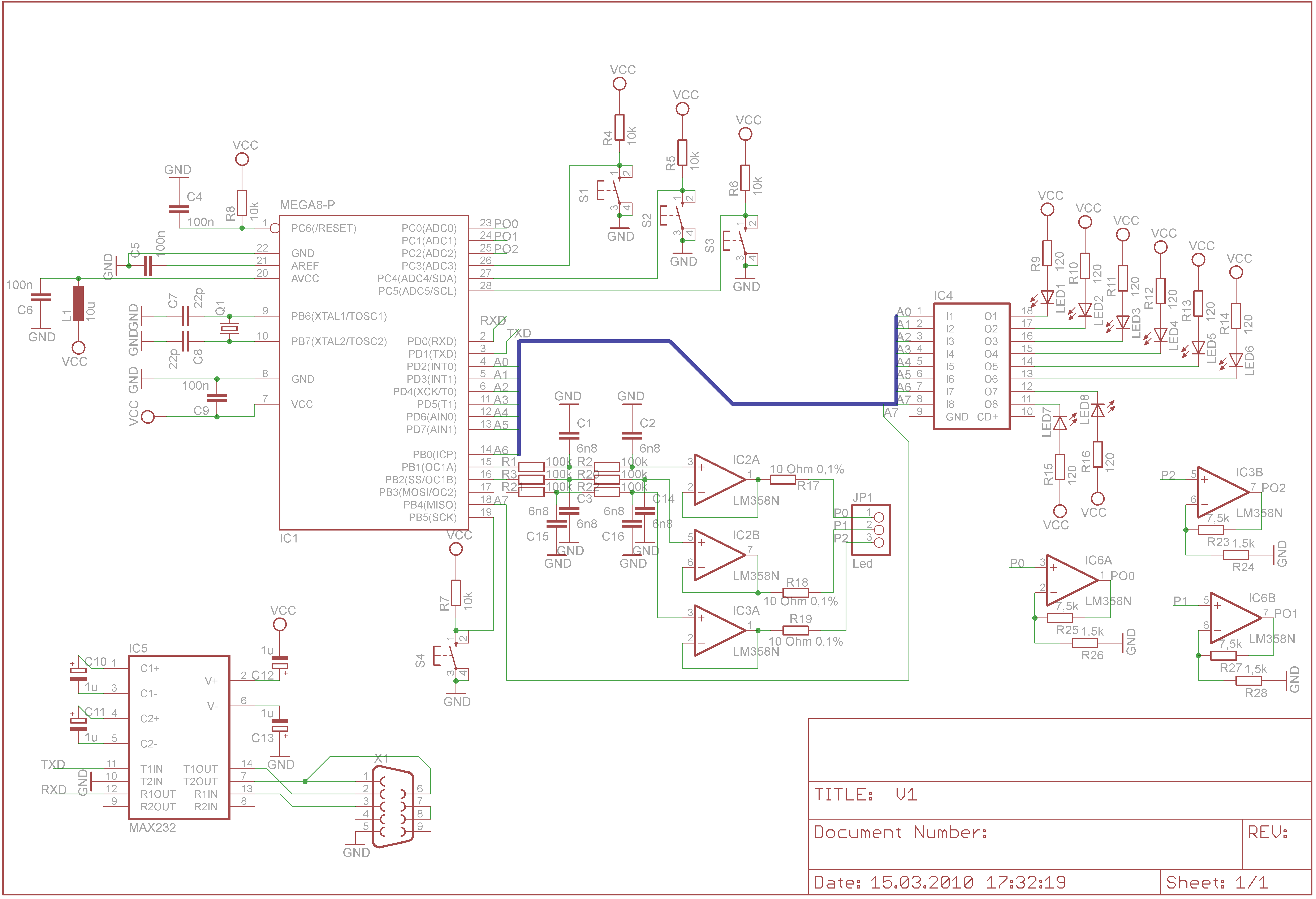This screenshot has width=1316, height=899.
Task: Click the 'PC6(/RESET)' pin label
Action: [x=324, y=228]
